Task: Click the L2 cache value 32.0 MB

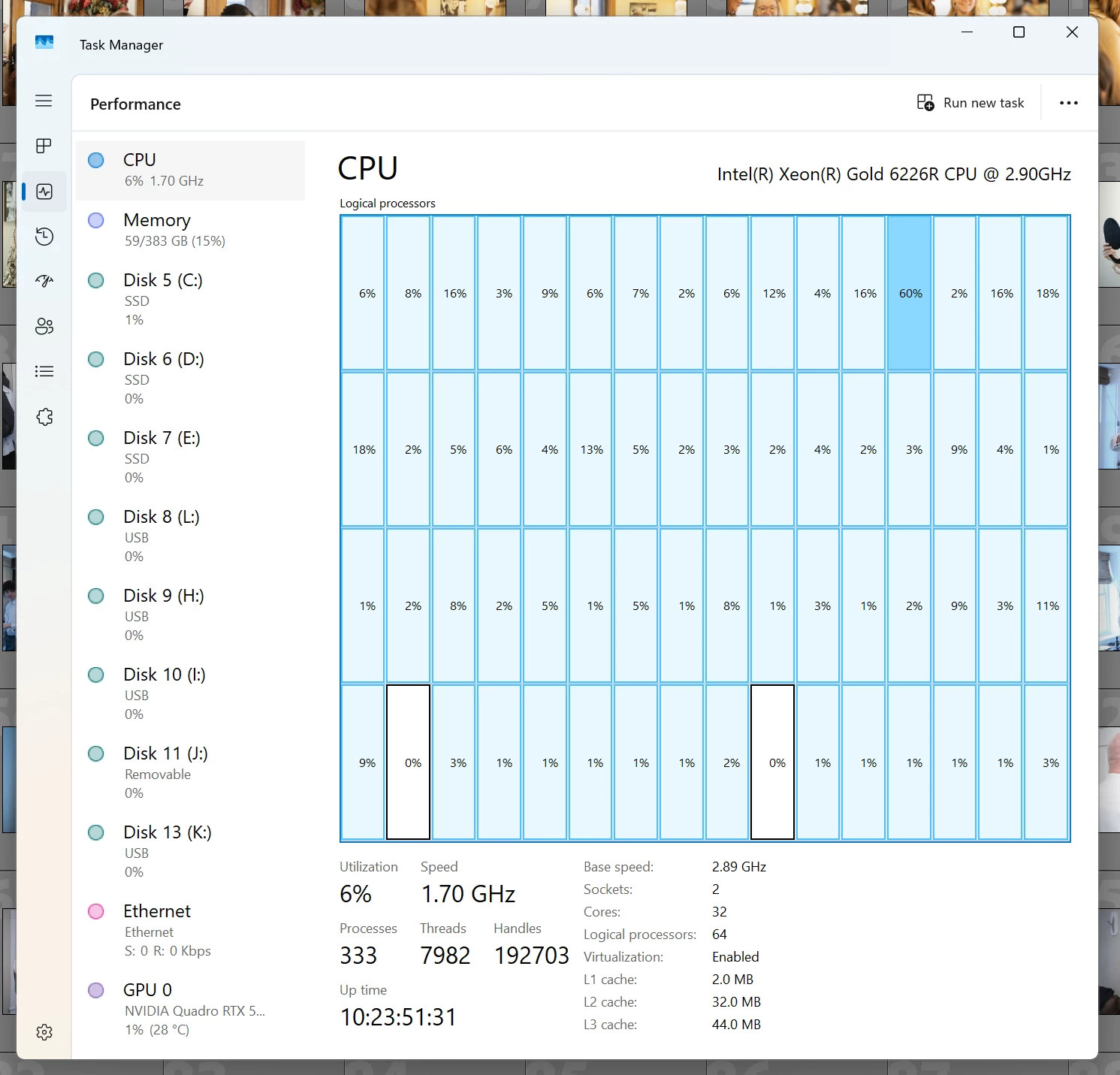Action: (736, 1002)
